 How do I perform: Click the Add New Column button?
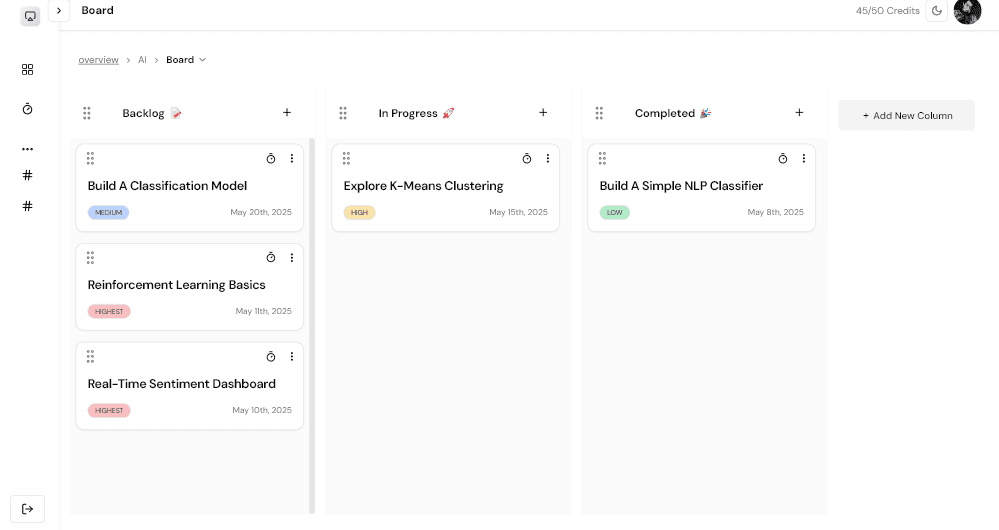coord(907,115)
